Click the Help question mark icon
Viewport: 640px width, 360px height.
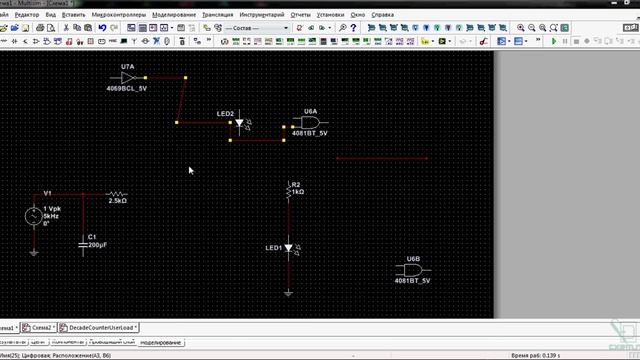pyautogui.click(x=353, y=28)
